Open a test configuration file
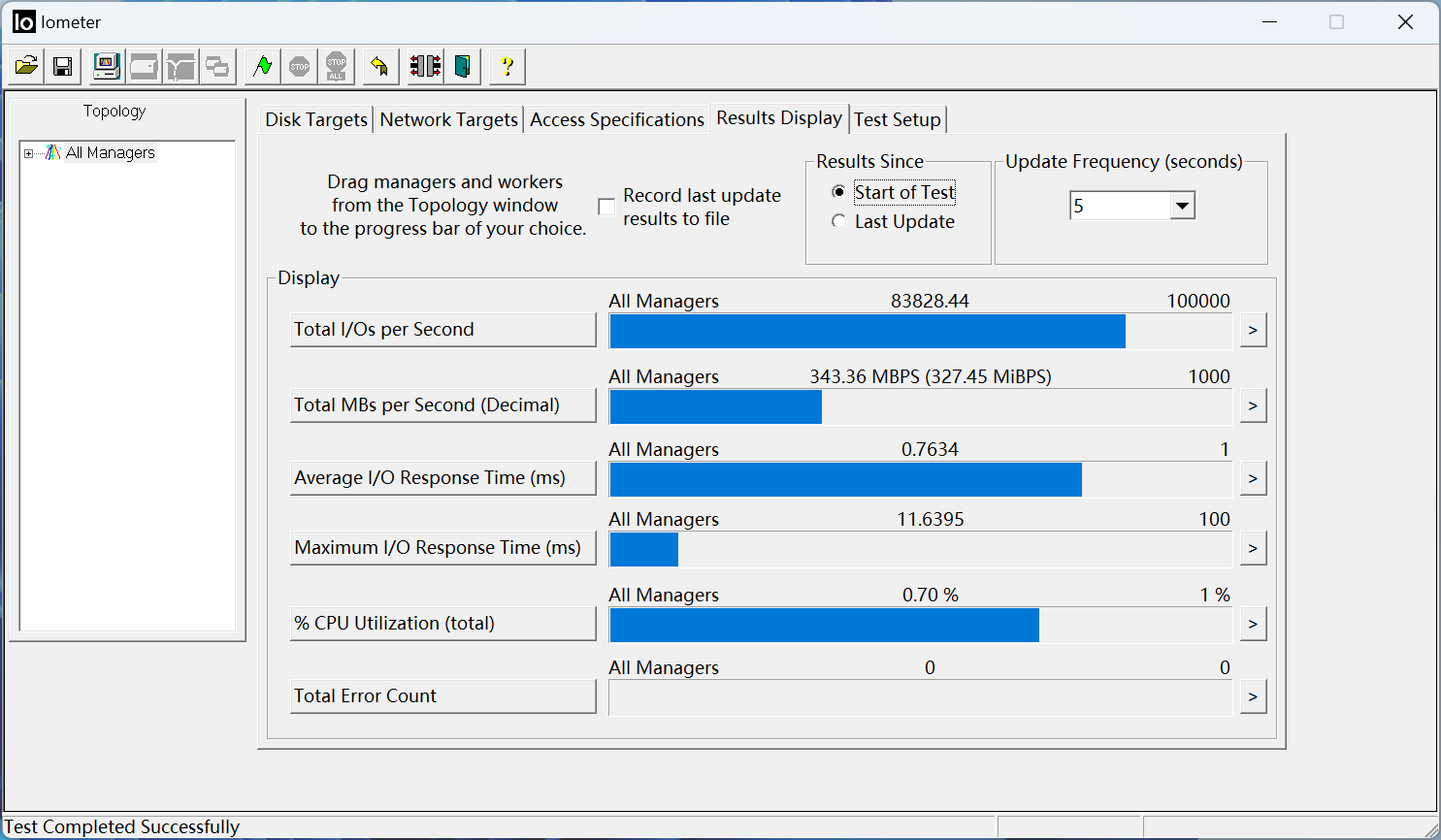The height and width of the screenshot is (840, 1441). click(x=26, y=67)
